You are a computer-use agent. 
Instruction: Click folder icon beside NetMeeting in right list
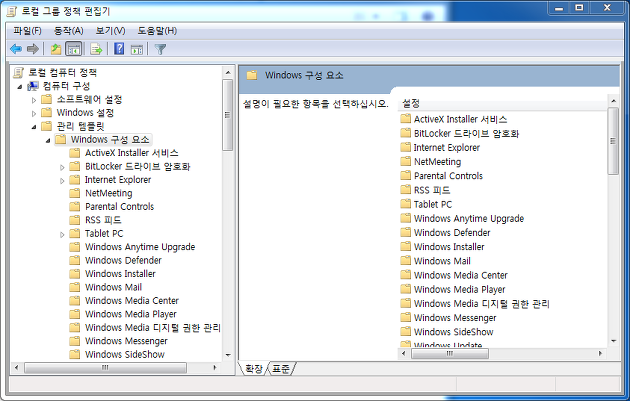click(x=406, y=162)
